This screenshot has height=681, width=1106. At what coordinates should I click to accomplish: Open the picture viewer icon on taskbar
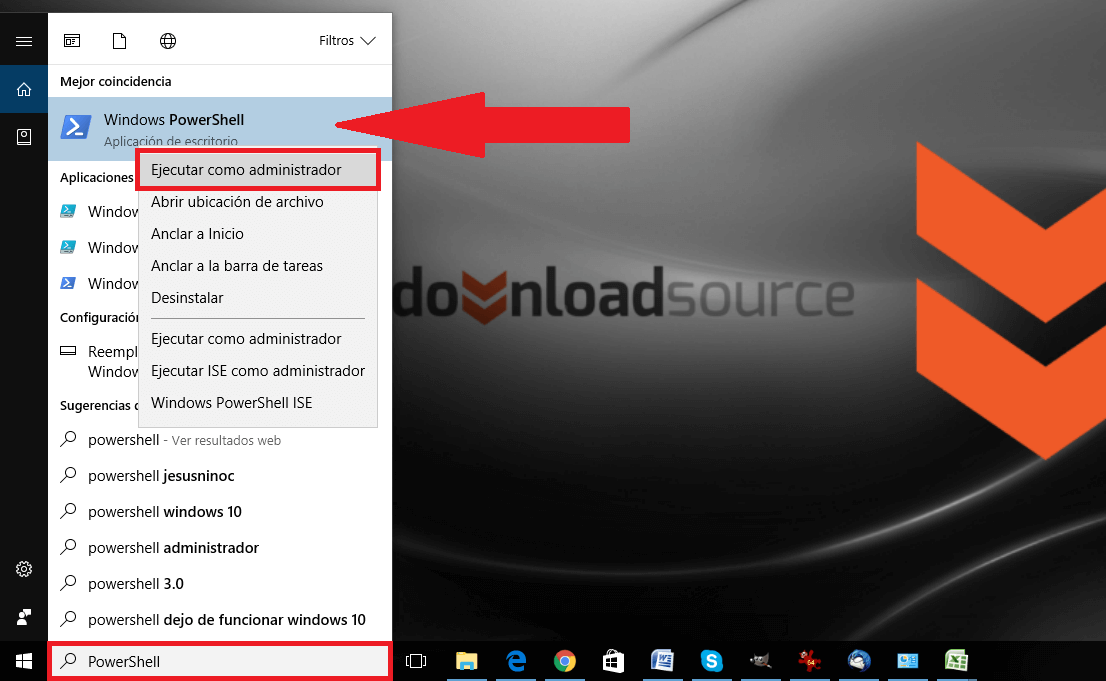pyautogui.click(x=907, y=661)
